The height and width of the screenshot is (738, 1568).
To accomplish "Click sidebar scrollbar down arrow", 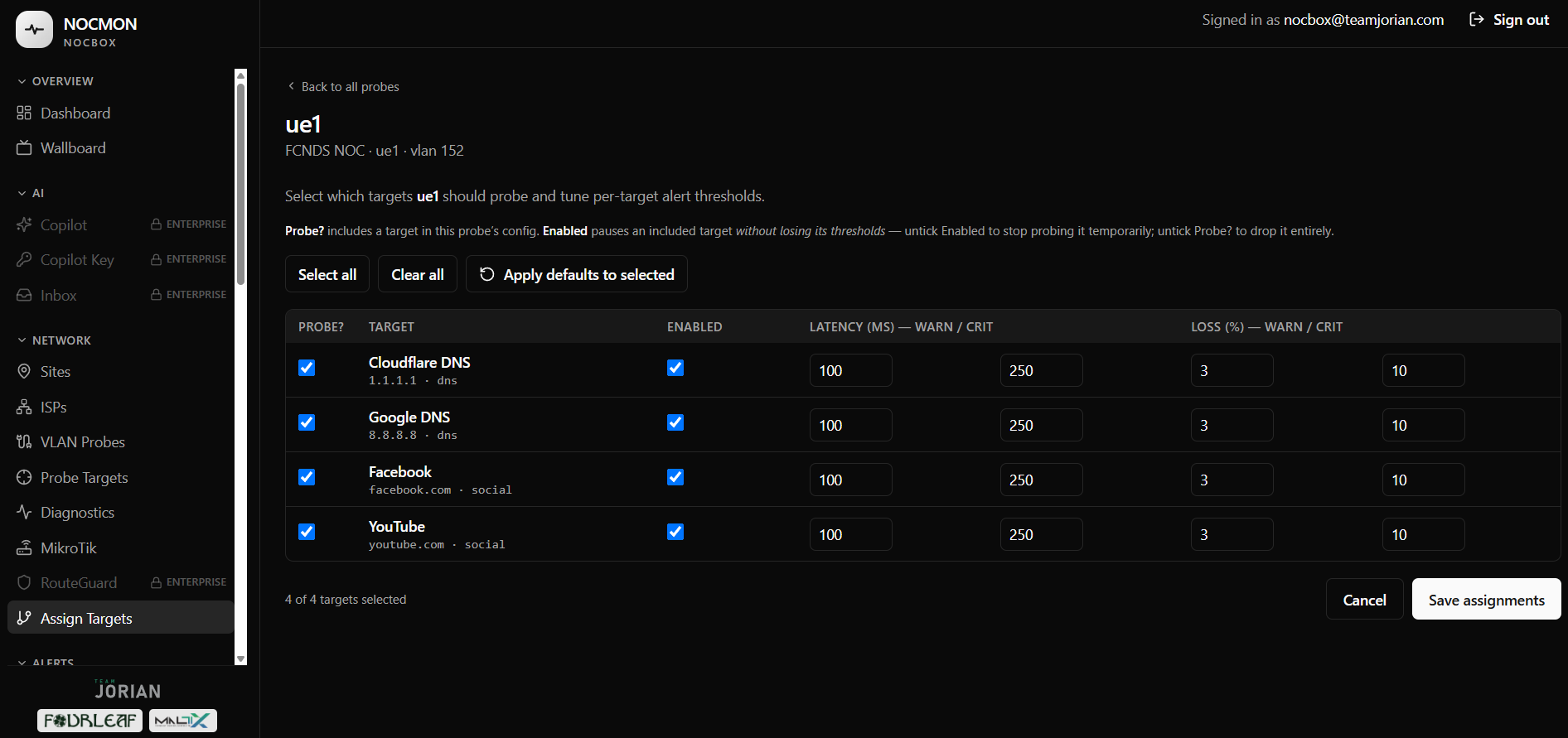I will point(241,658).
